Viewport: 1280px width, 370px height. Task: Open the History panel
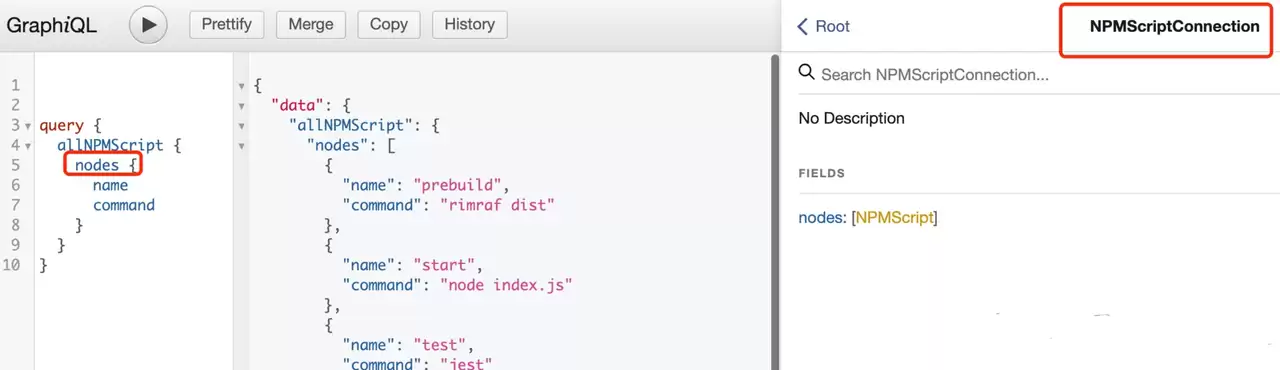469,25
